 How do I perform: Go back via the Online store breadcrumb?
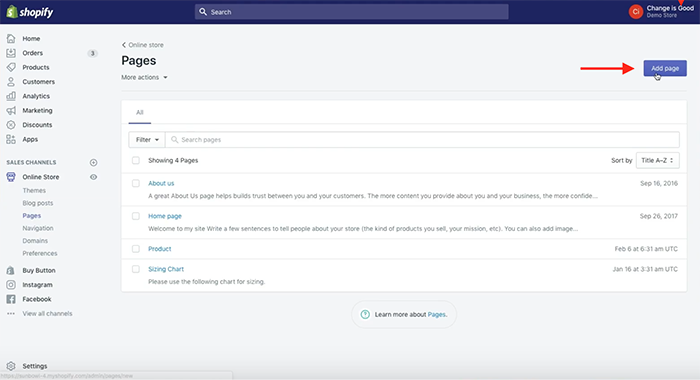[143, 45]
